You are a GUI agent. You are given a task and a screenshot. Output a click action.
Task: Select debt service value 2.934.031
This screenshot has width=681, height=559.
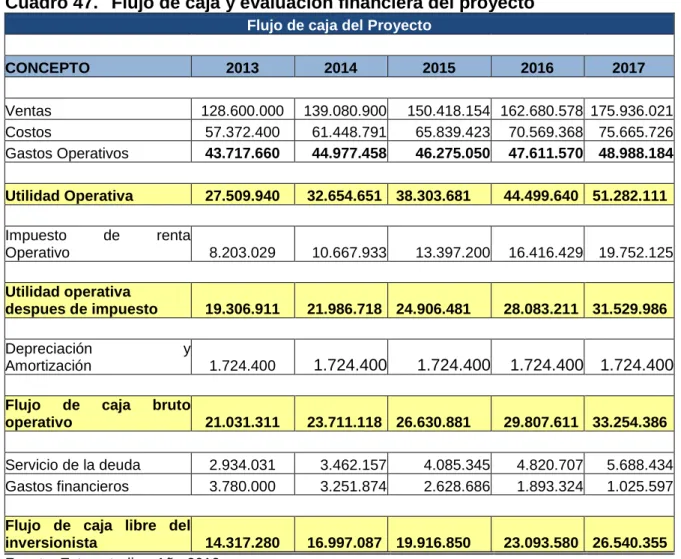point(242,465)
